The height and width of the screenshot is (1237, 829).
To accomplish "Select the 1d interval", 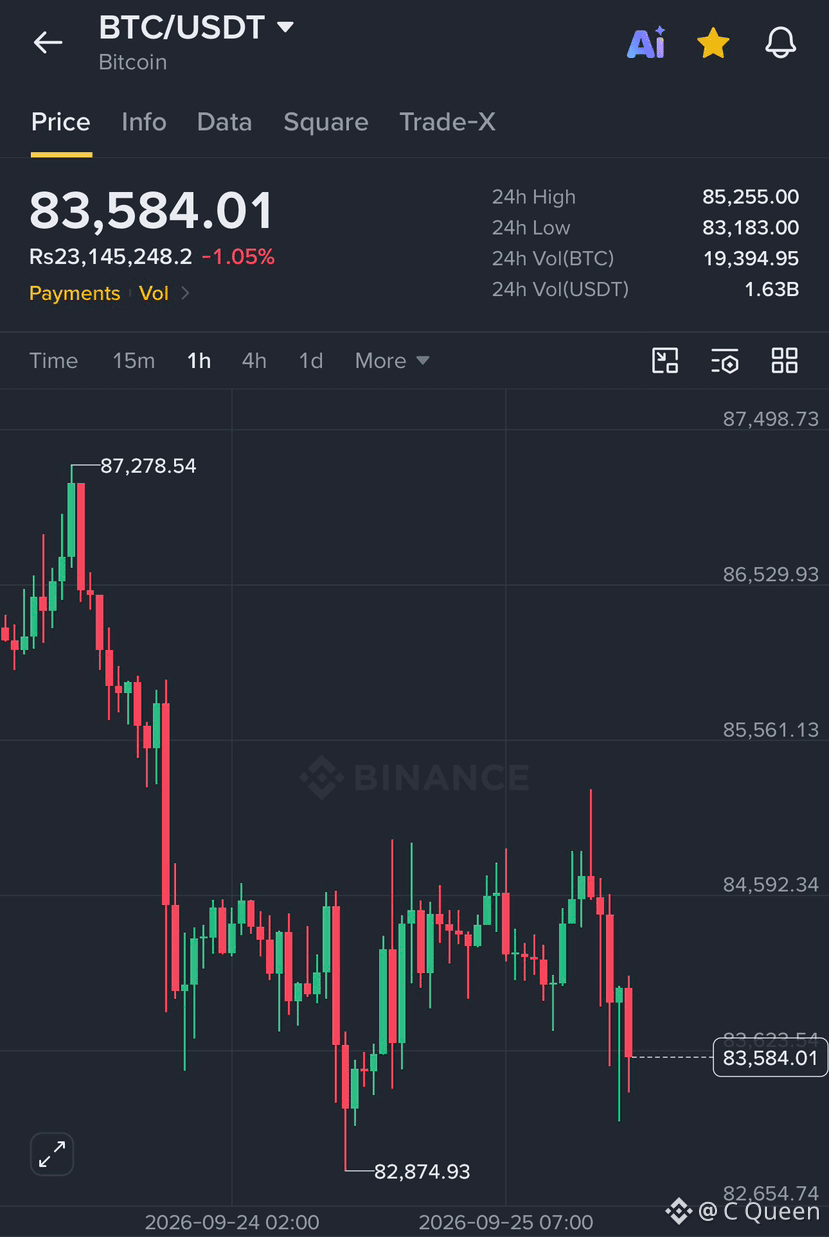I will (x=311, y=361).
